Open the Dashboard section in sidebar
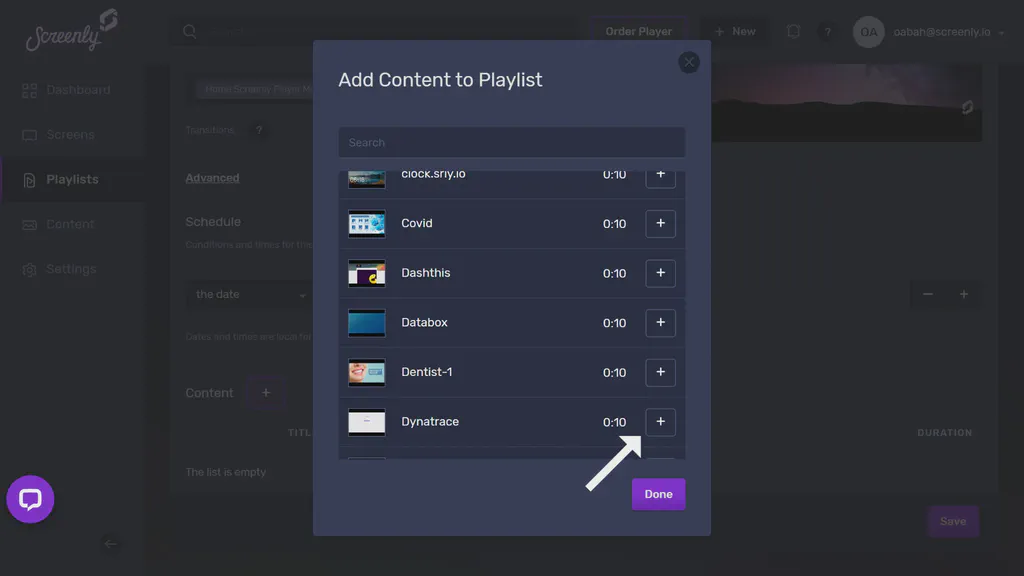 point(78,90)
